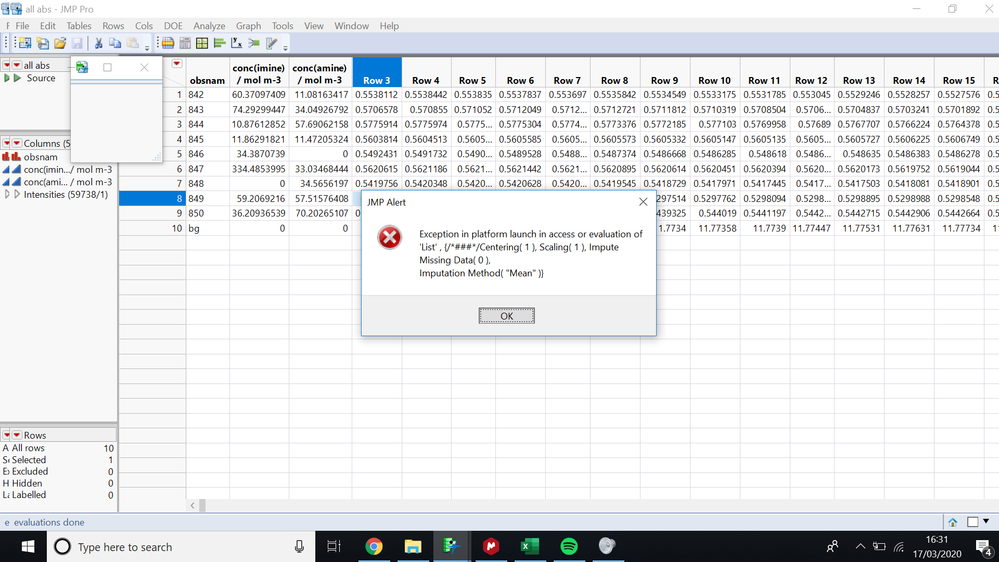The width and height of the screenshot is (999, 562).
Task: Maximize the small floating window
Action: (107, 67)
